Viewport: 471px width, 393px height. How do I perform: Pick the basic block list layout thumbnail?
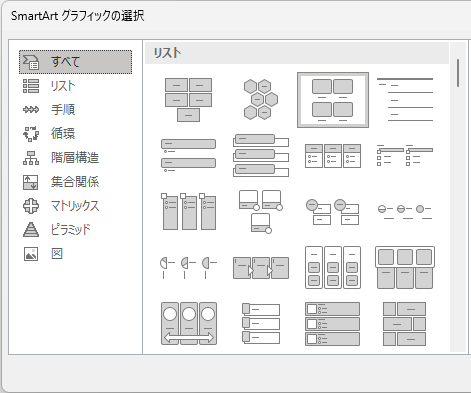(188, 100)
